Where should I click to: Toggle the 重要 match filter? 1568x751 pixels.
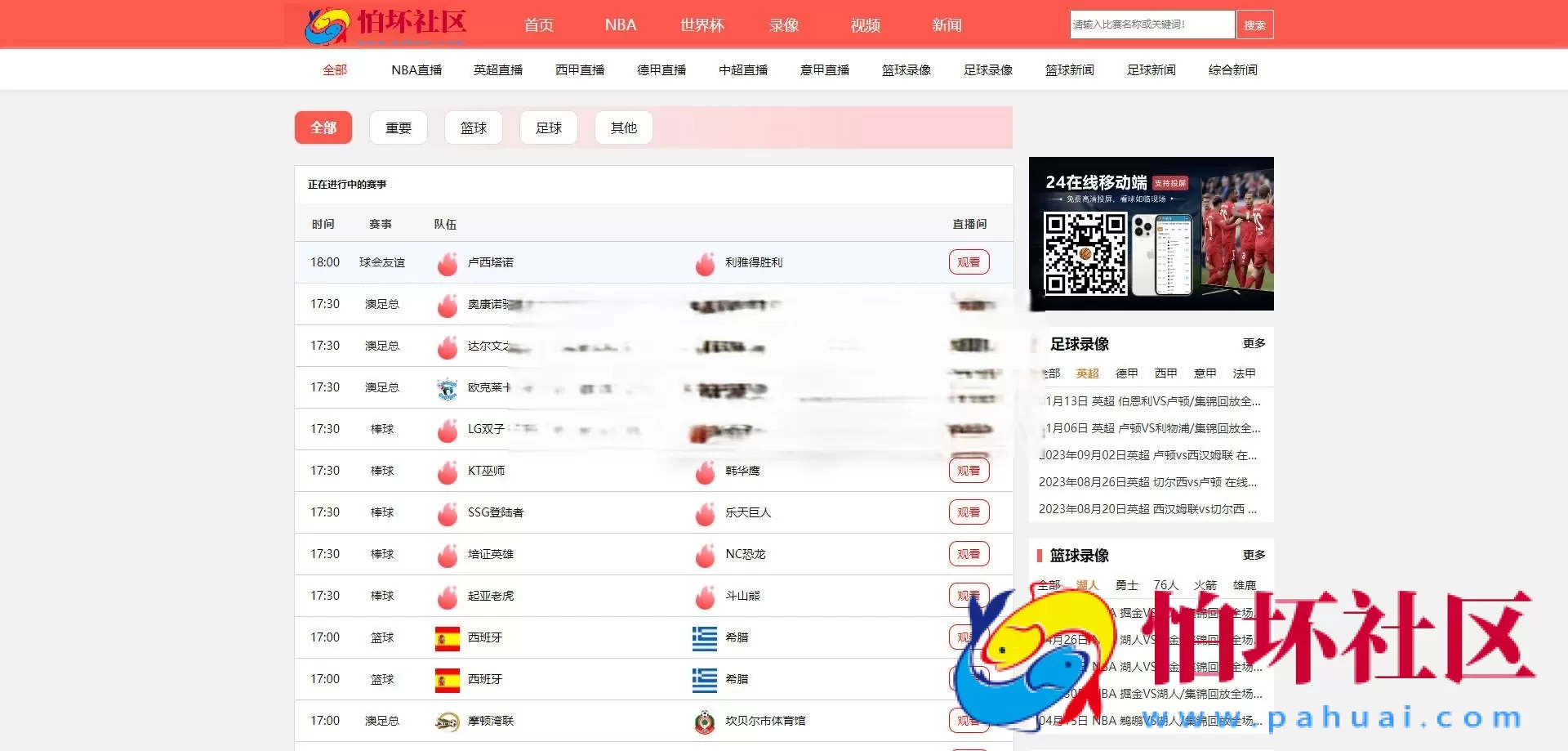tap(398, 127)
